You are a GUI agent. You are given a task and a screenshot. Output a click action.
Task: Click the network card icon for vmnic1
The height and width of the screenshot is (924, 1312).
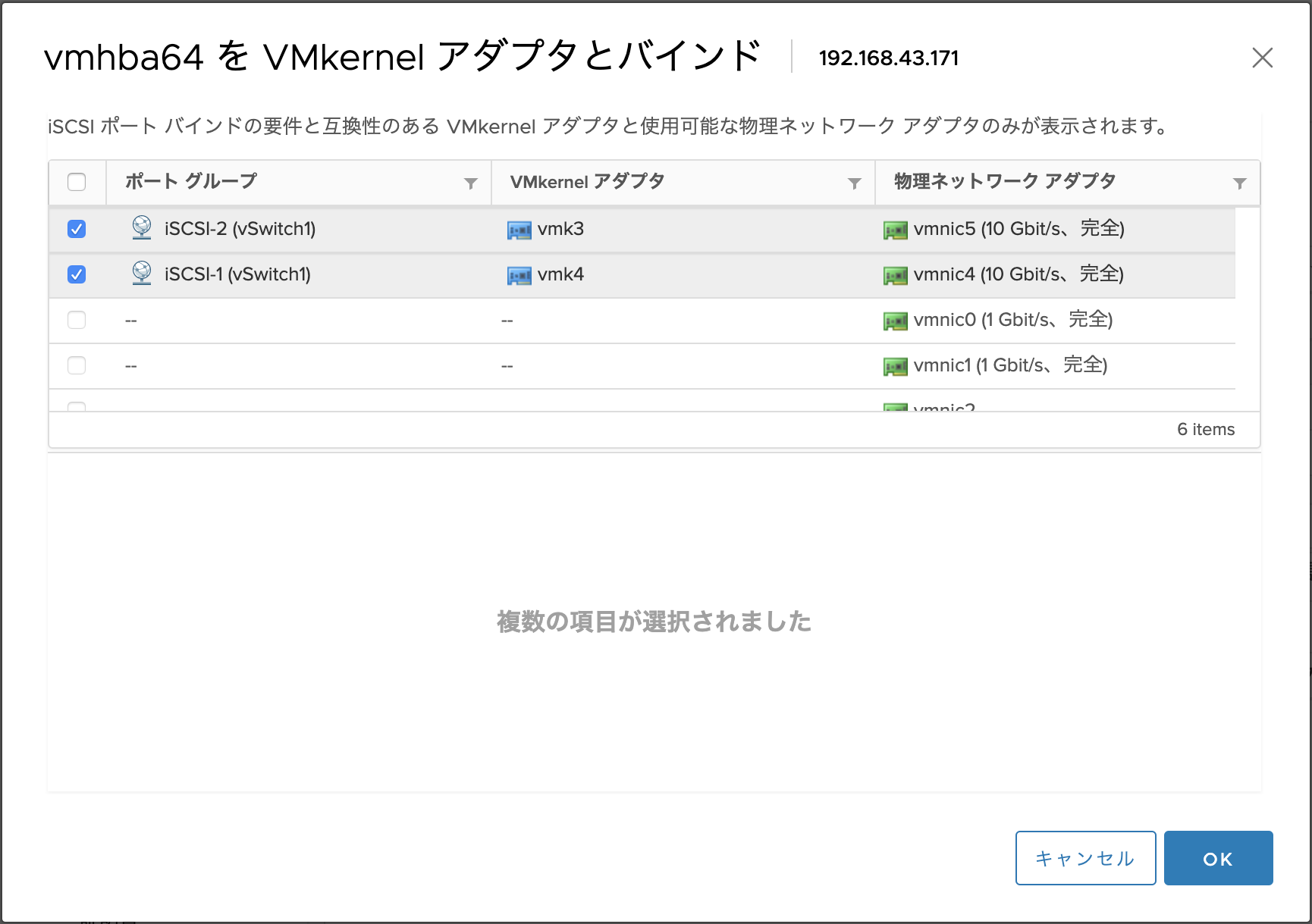(x=896, y=366)
